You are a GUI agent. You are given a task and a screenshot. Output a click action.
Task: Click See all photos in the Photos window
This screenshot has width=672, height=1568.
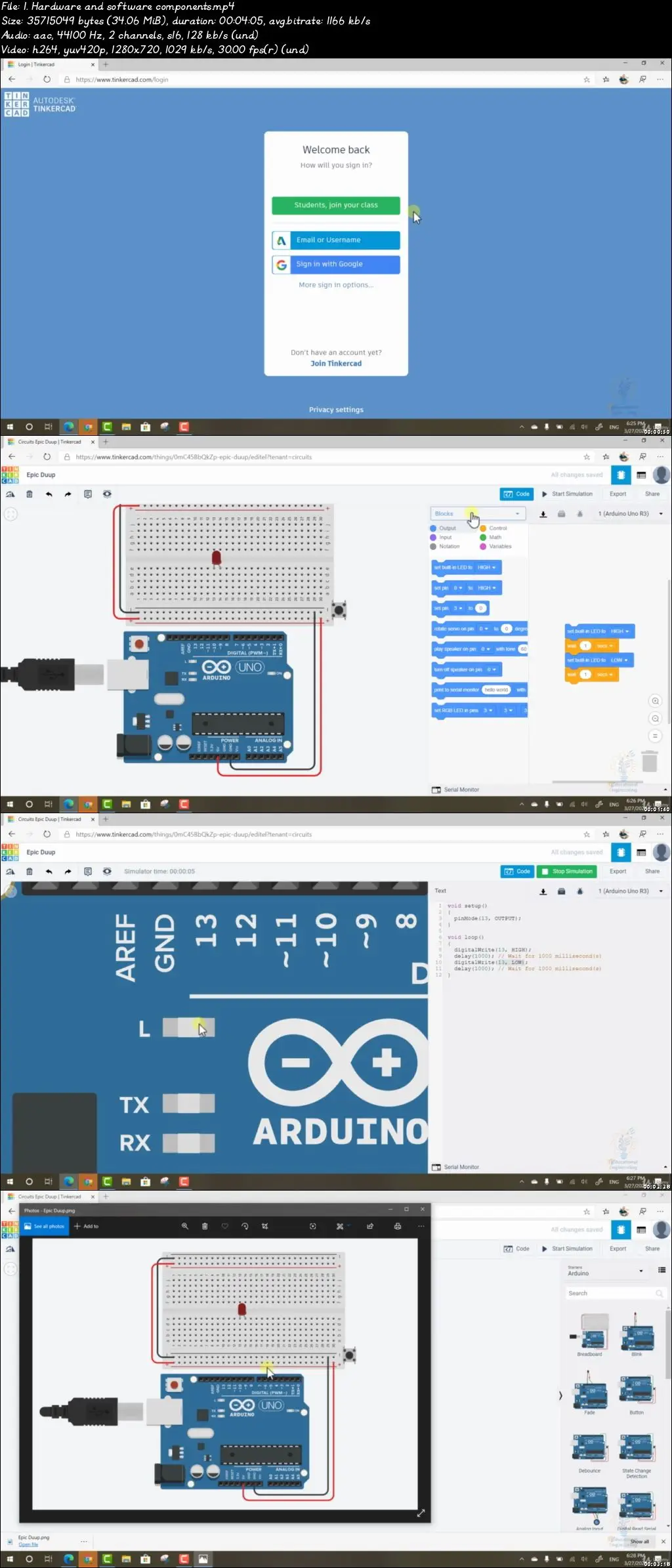45,1226
